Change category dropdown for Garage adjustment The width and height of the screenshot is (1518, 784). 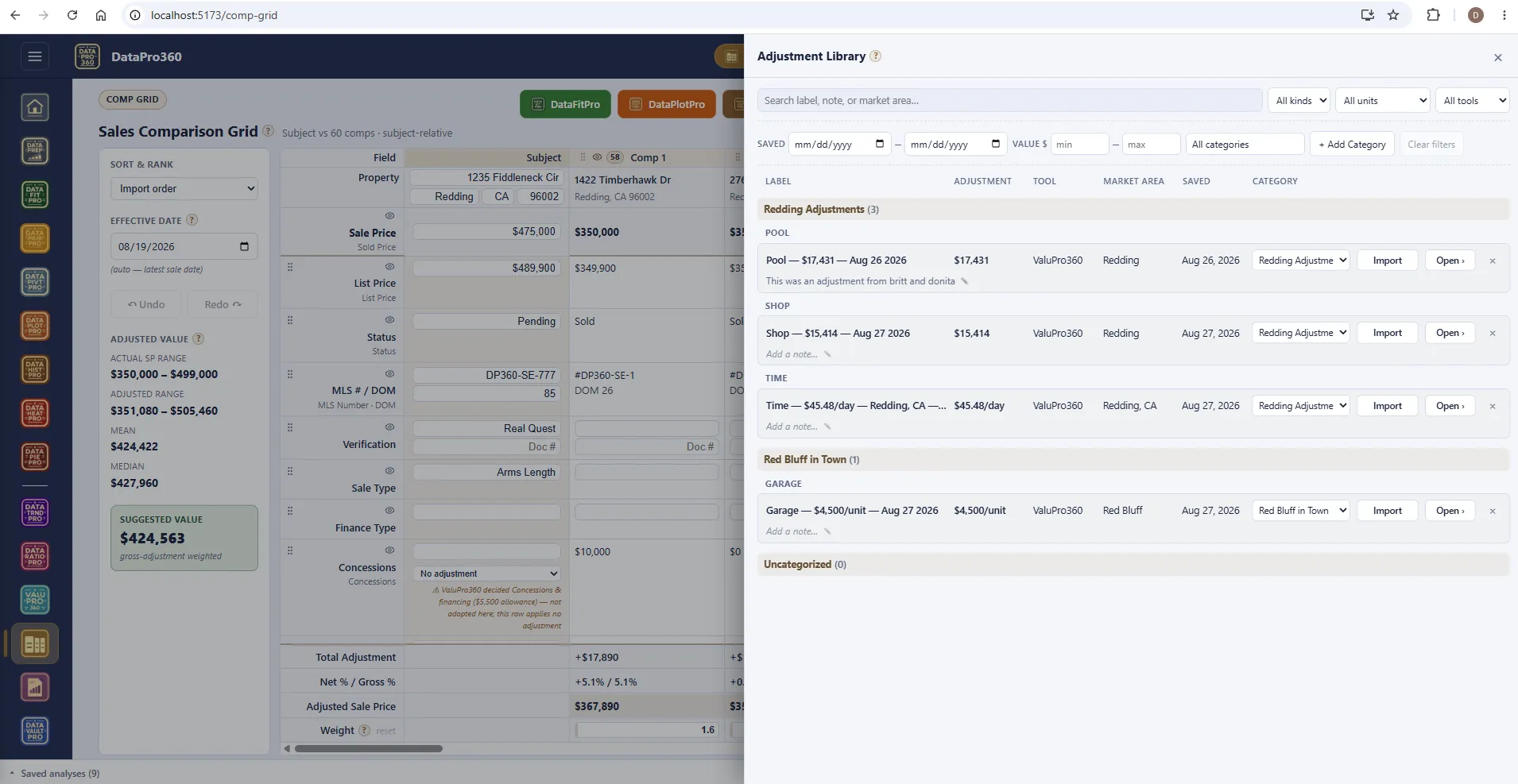tap(1301, 511)
